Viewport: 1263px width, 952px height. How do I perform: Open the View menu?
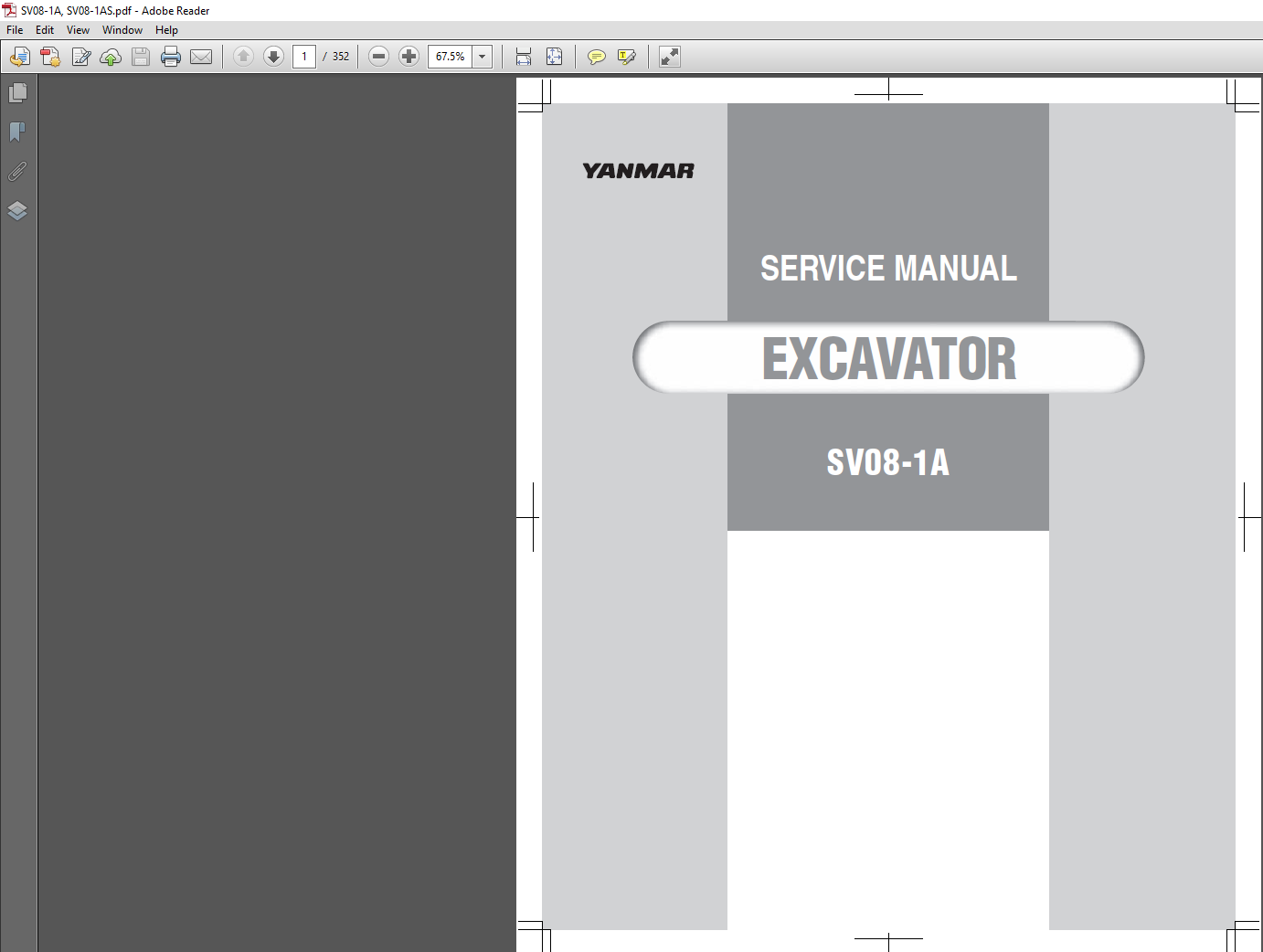[78, 30]
